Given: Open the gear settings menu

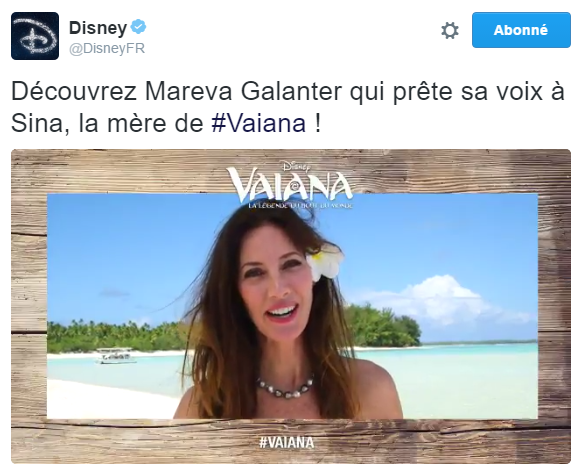Looking at the screenshot, I should coord(450,30).
